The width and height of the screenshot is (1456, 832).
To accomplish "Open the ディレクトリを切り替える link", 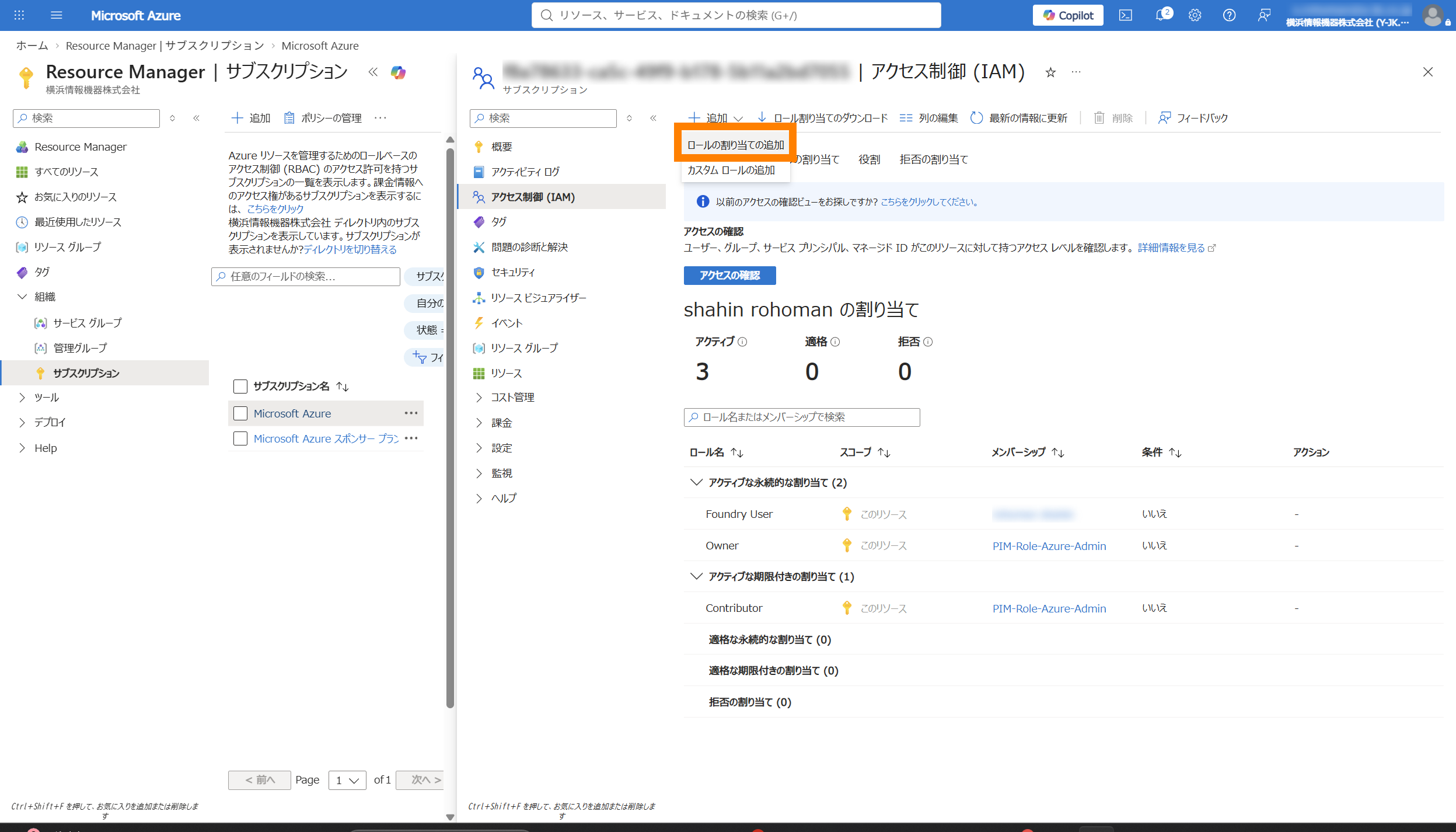I will click(350, 249).
